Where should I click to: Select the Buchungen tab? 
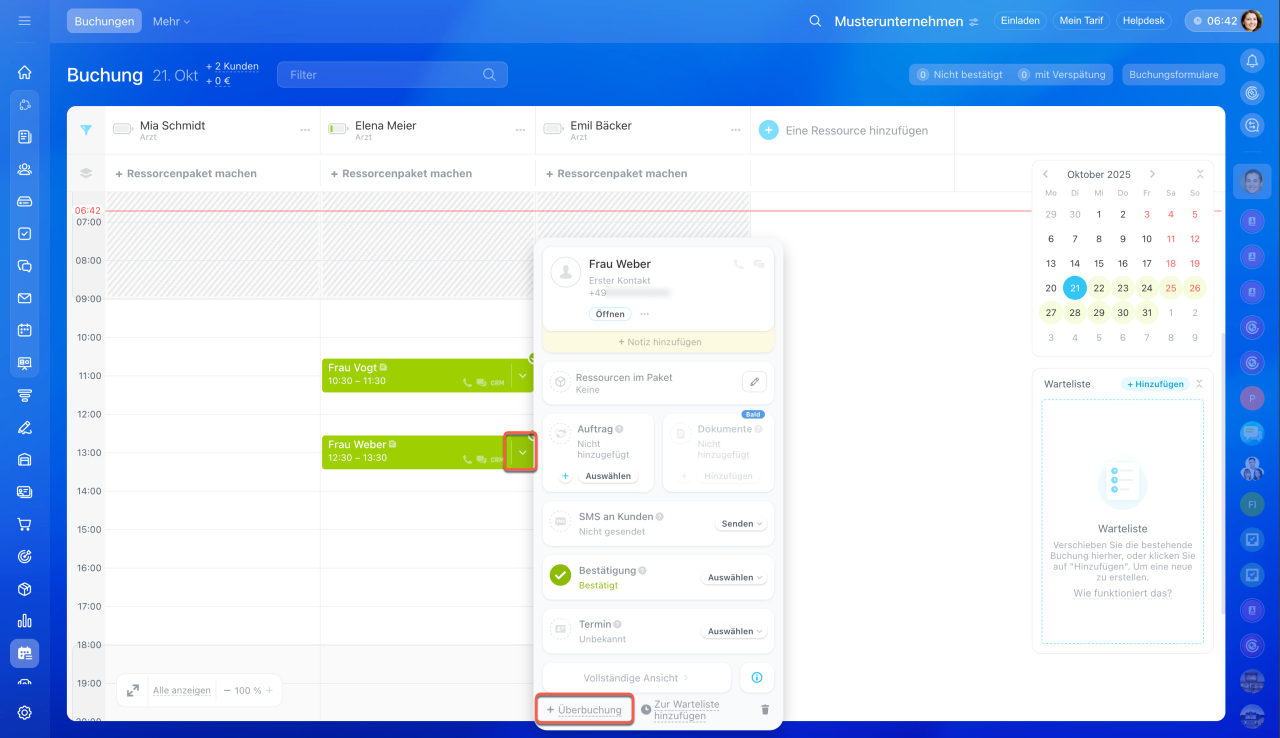tap(104, 21)
